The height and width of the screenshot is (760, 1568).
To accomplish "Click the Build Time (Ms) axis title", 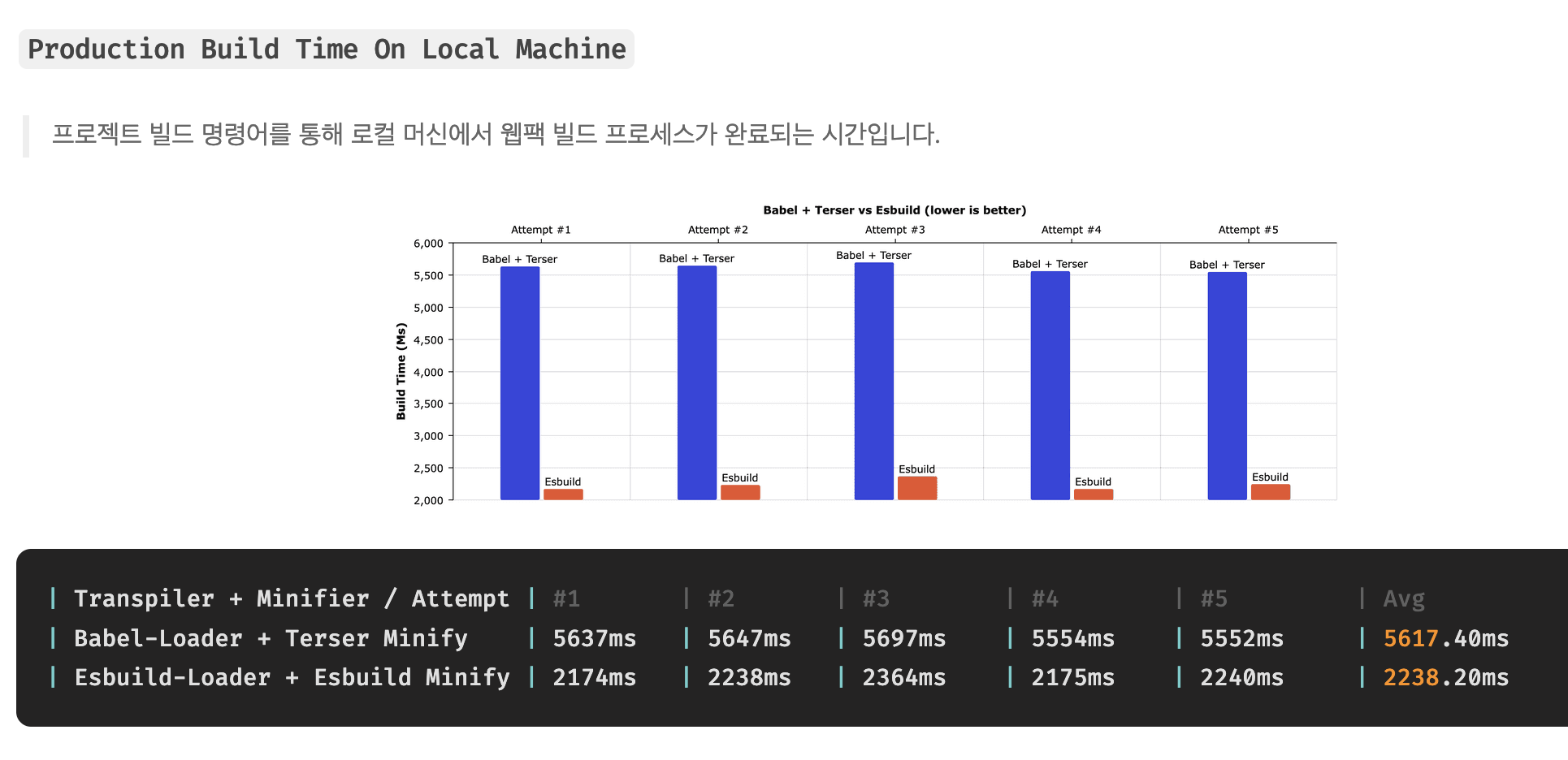I will (x=401, y=371).
